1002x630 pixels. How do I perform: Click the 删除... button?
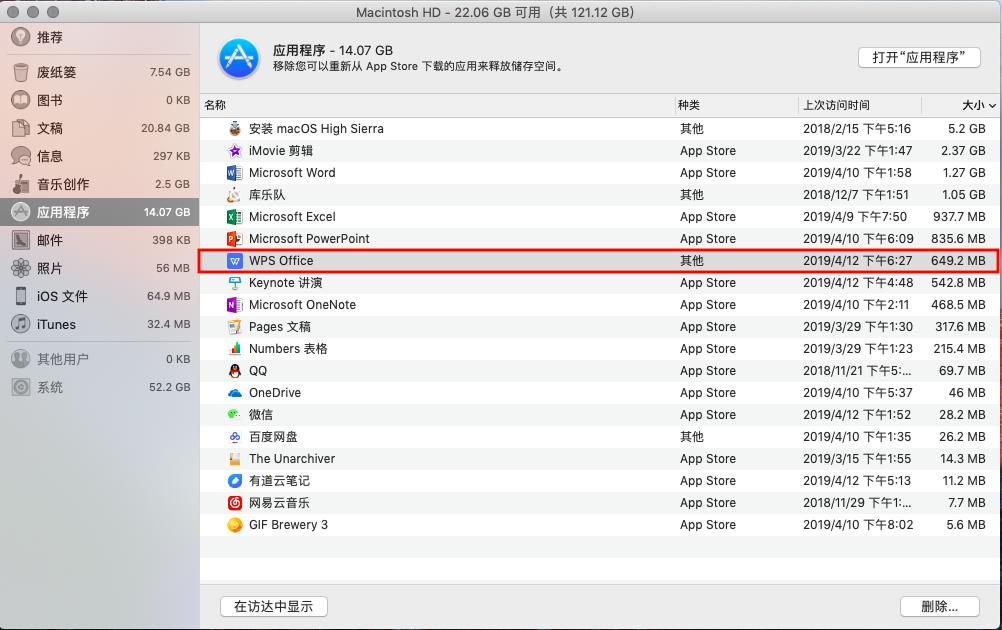[939, 606]
